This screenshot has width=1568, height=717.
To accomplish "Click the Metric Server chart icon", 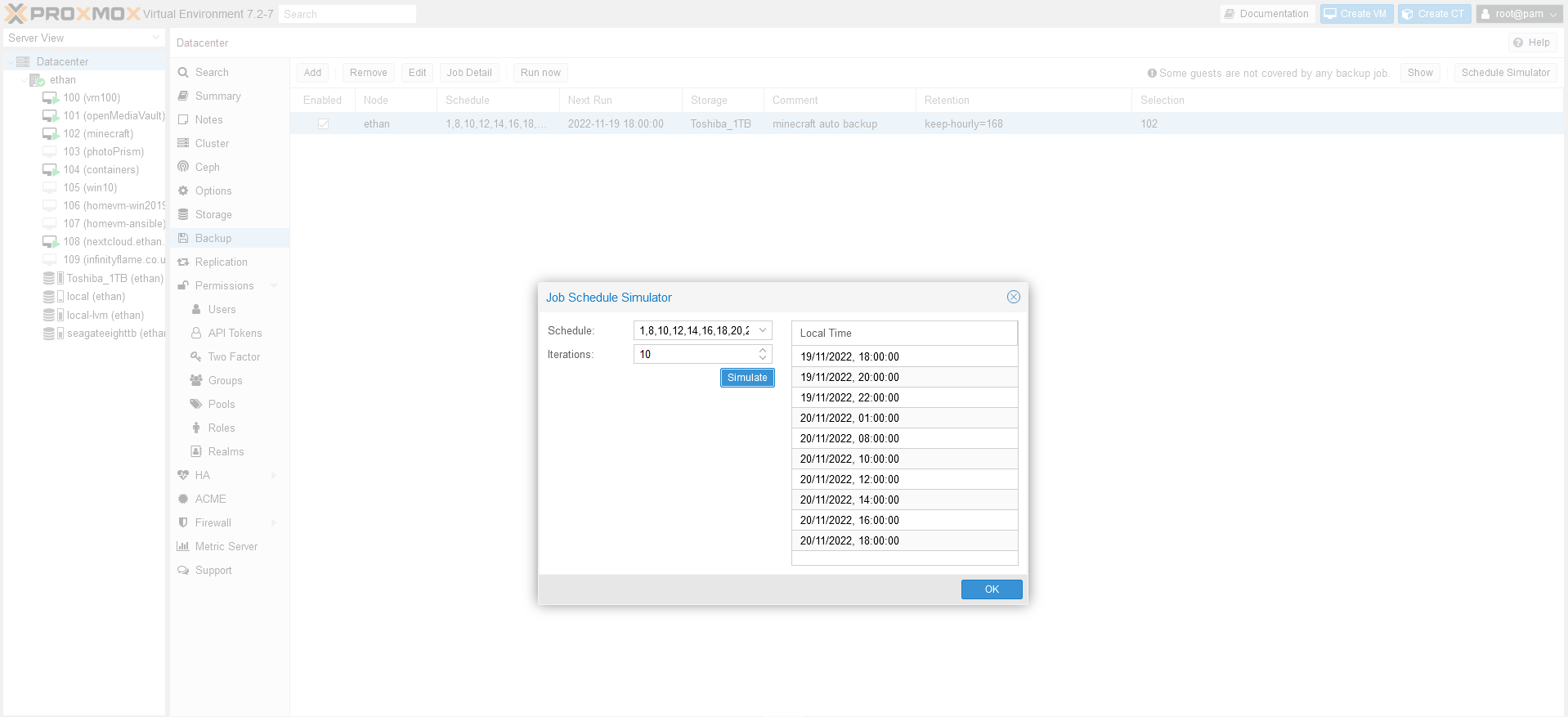I will 183,546.
